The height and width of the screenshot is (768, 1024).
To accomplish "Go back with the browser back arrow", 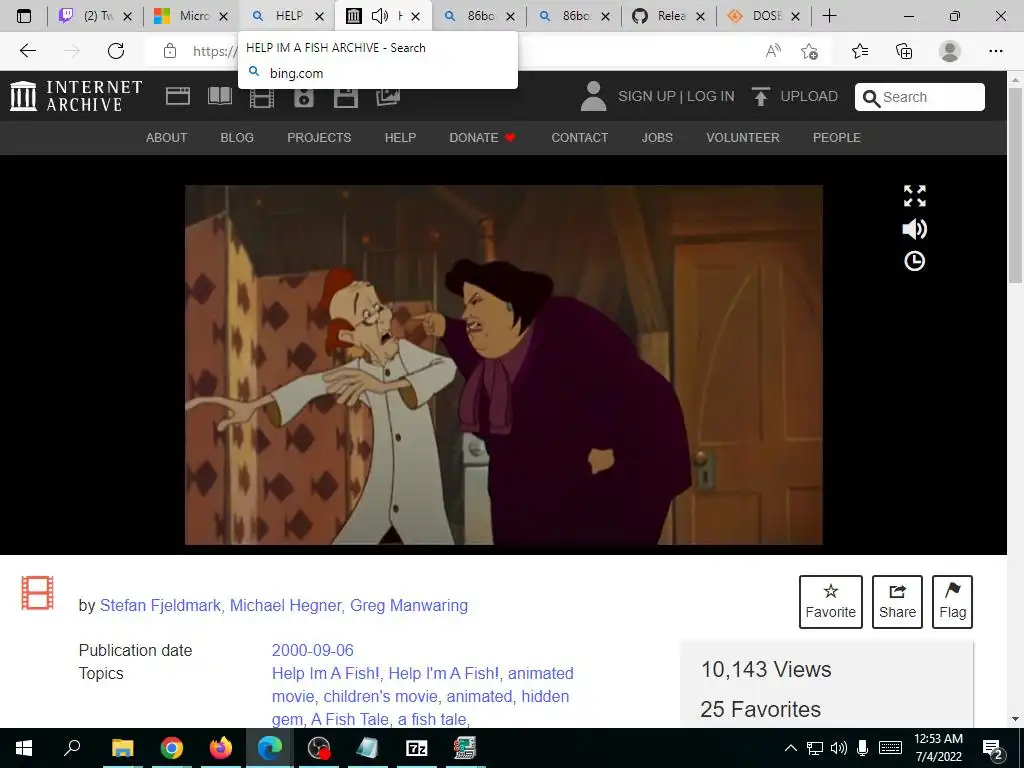I will (27, 51).
